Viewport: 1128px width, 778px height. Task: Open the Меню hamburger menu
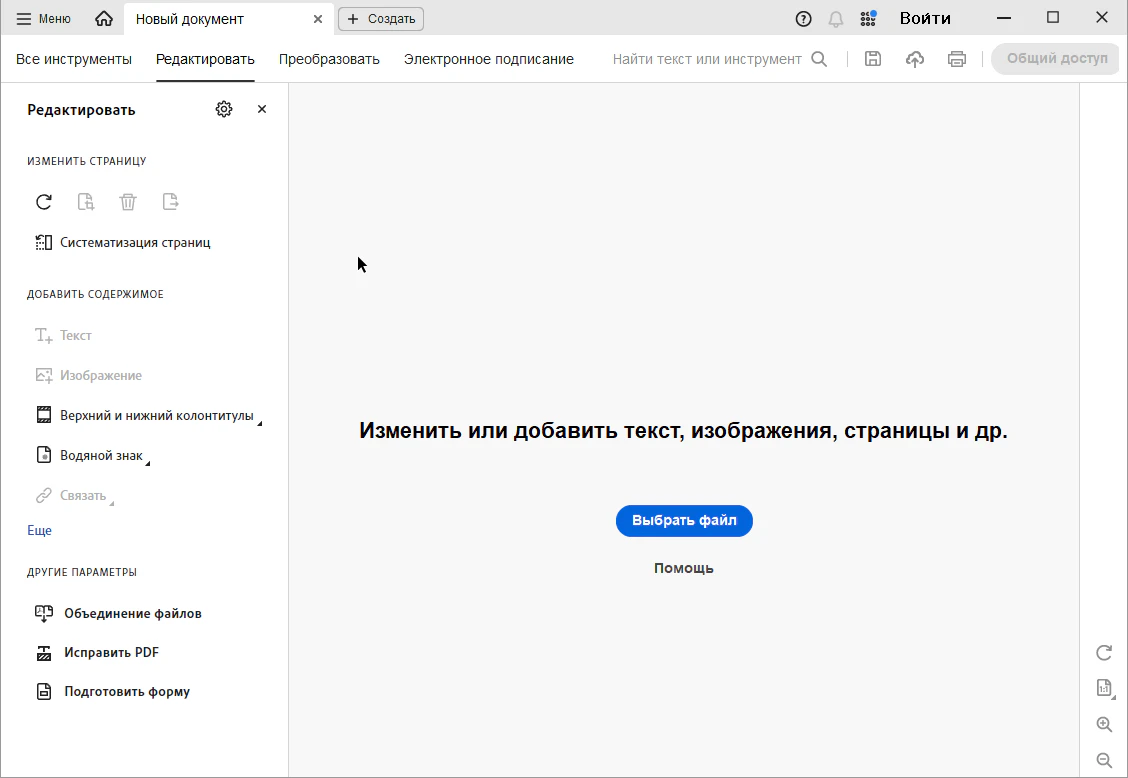coord(44,19)
